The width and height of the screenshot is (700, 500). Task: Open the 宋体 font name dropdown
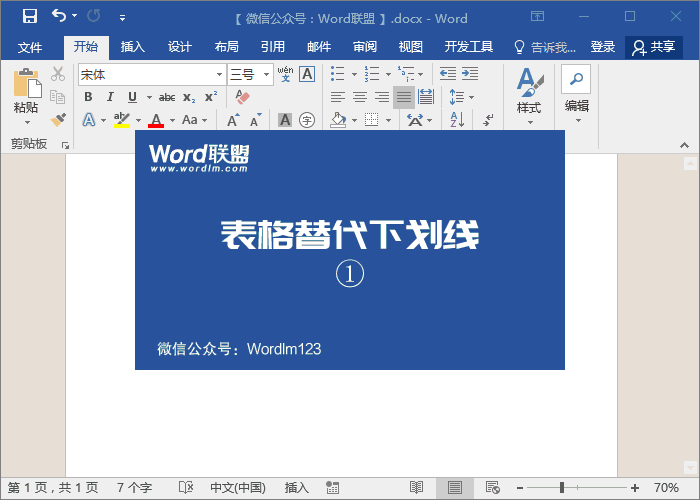point(219,75)
